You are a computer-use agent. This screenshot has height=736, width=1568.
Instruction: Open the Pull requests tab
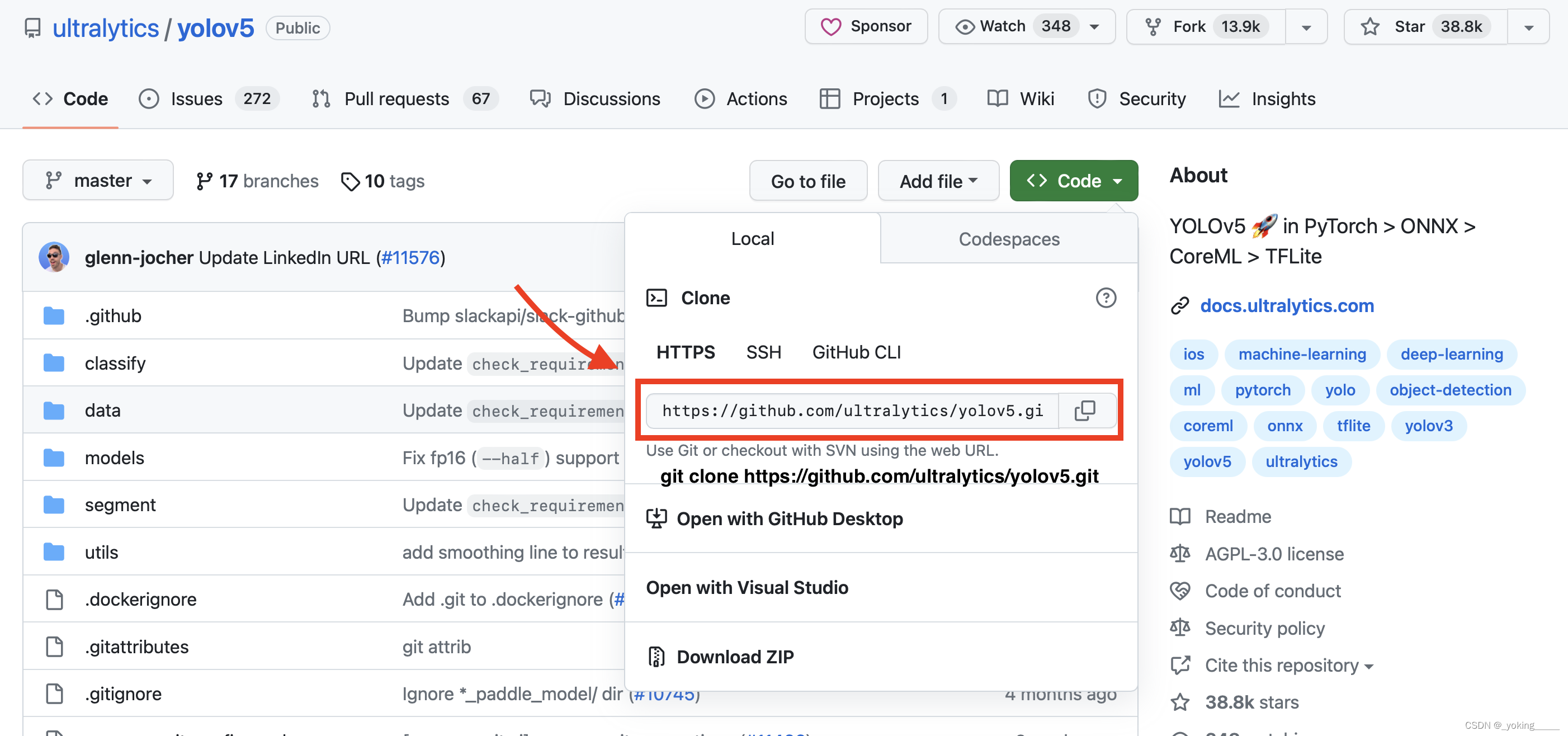tap(396, 98)
